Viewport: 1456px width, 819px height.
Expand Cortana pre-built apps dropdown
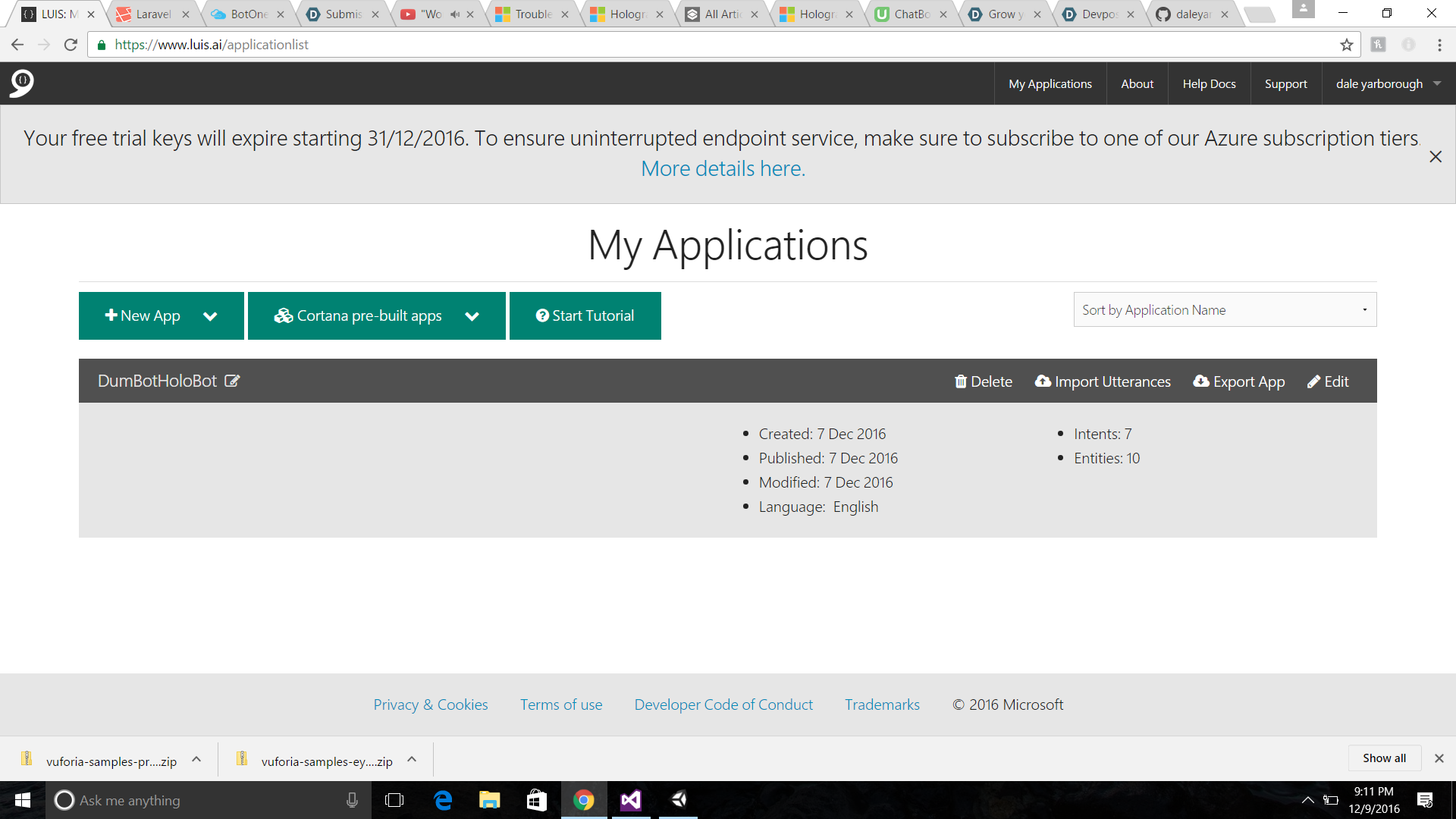tap(472, 316)
